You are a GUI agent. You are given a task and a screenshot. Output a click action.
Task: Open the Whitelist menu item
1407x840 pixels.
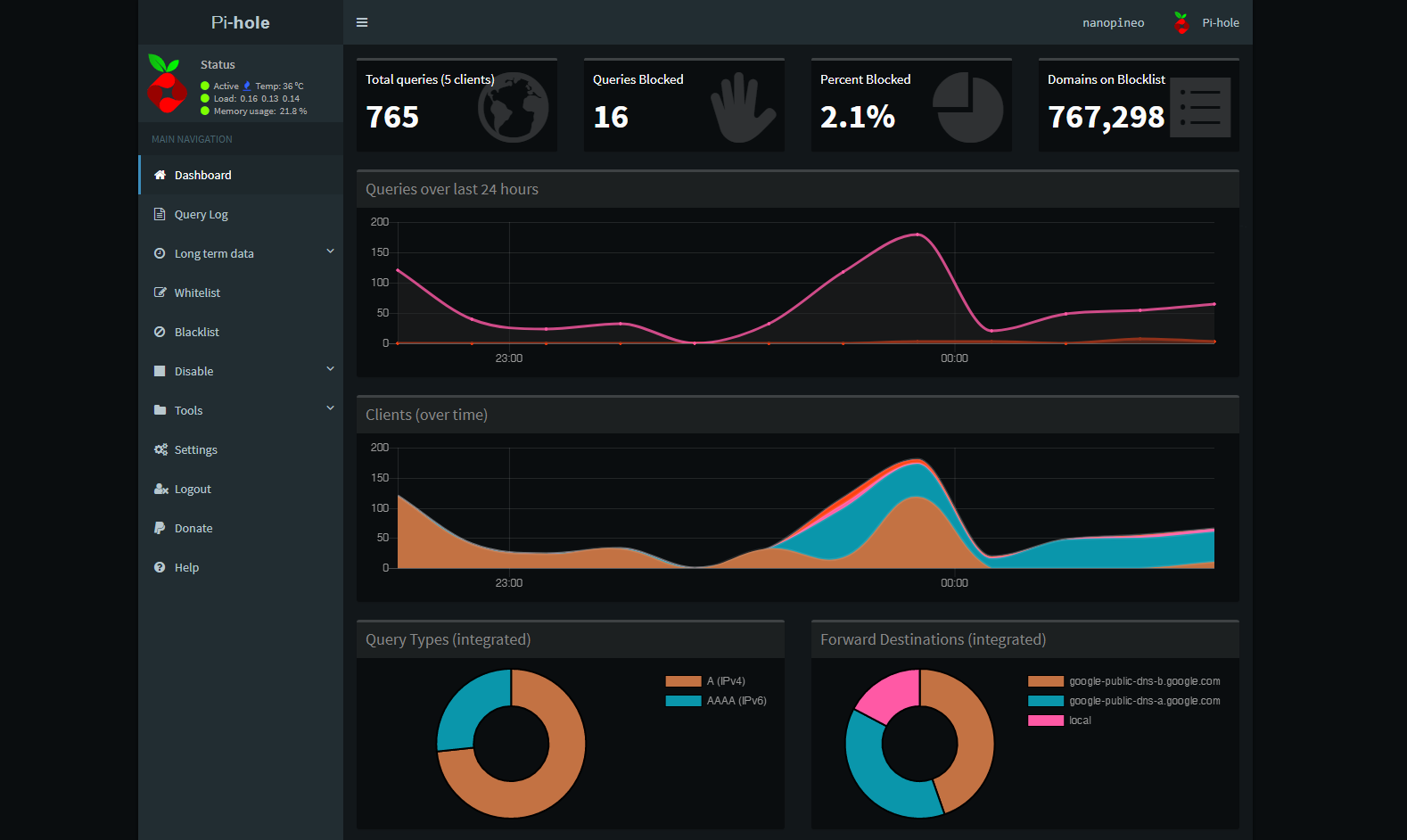tap(241, 292)
